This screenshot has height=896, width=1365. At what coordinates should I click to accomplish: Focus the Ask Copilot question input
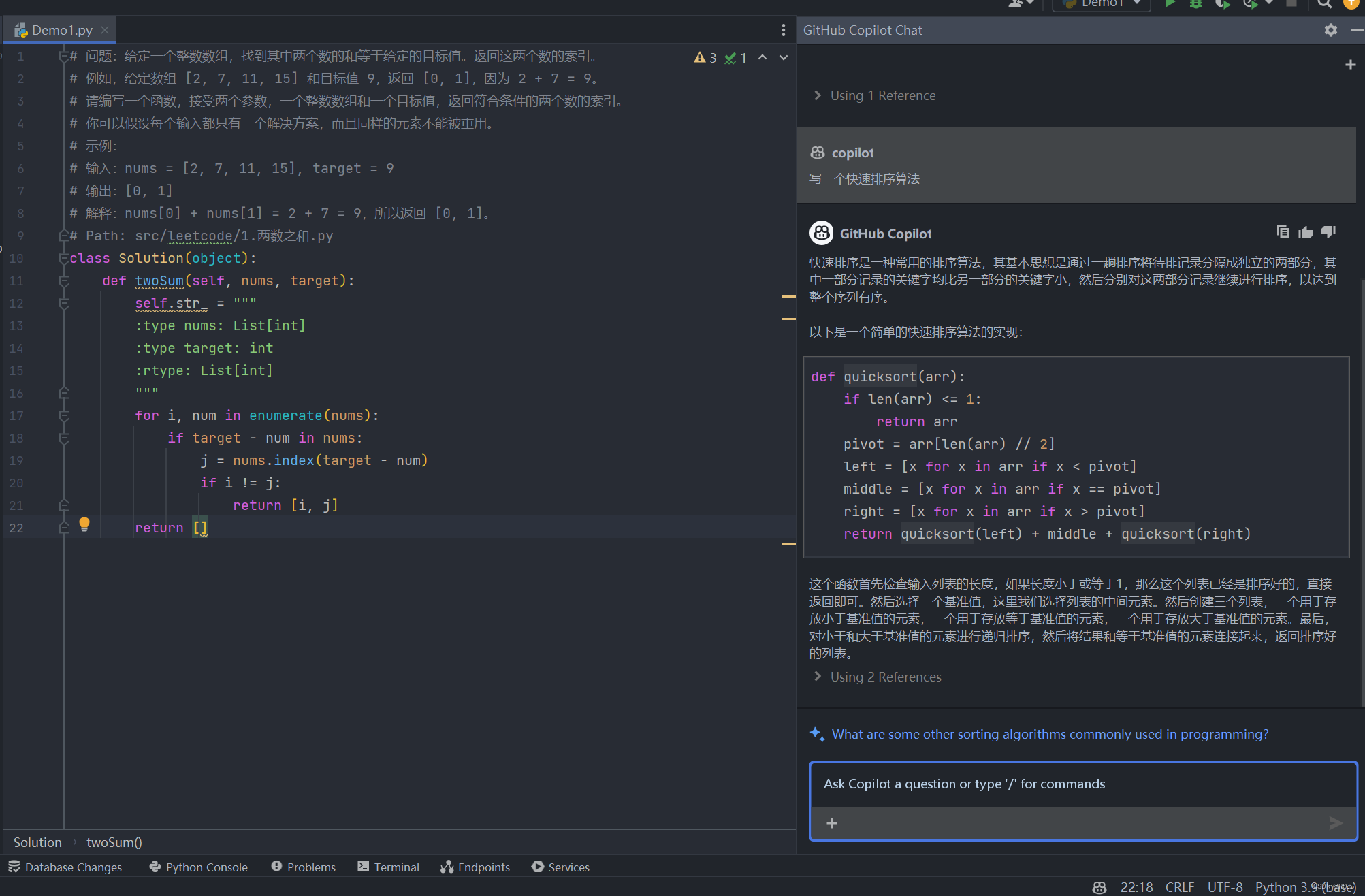coord(1082,784)
